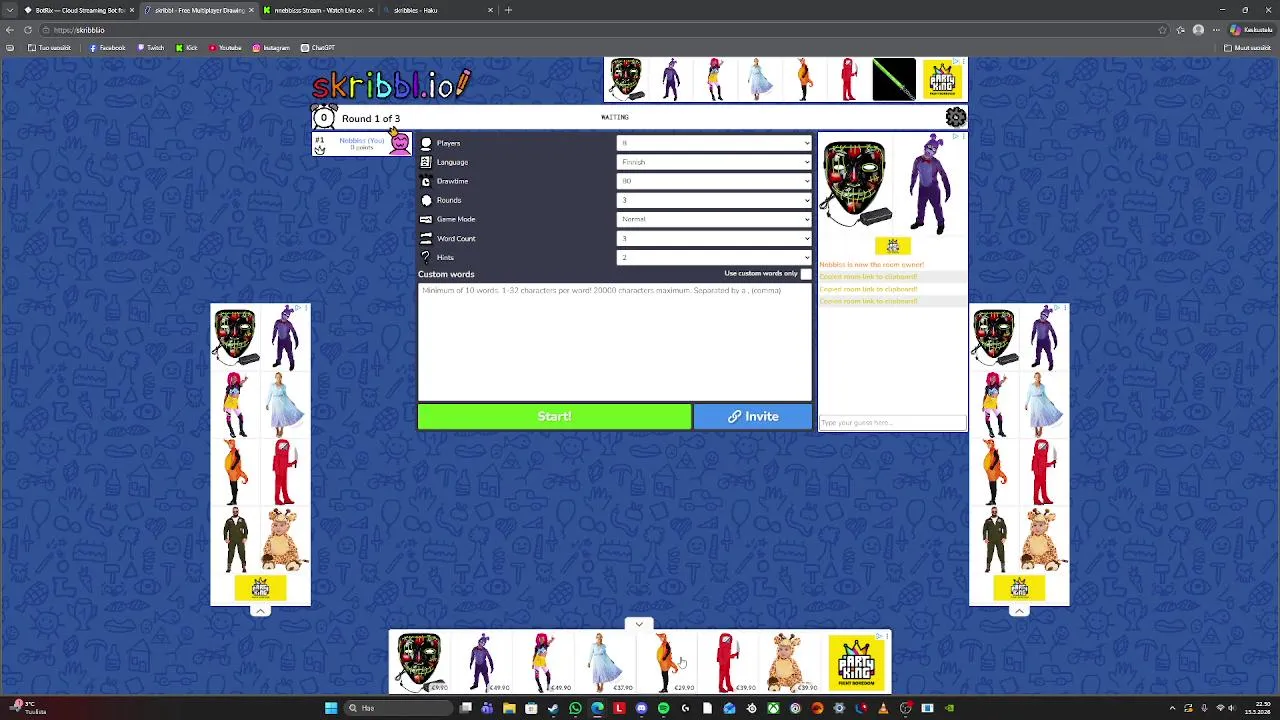1280x720 pixels.
Task: Go back with browser back arrow
Action: [10, 30]
